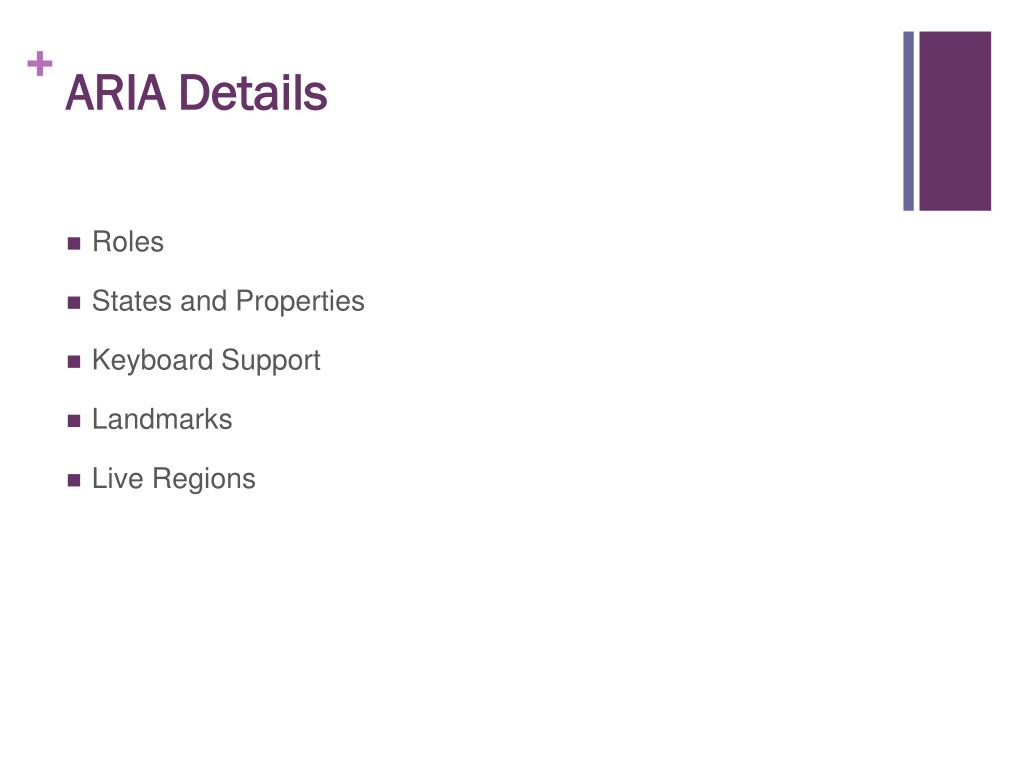Click the word States in the second bullet
The height and width of the screenshot is (768, 1024).
(x=132, y=301)
